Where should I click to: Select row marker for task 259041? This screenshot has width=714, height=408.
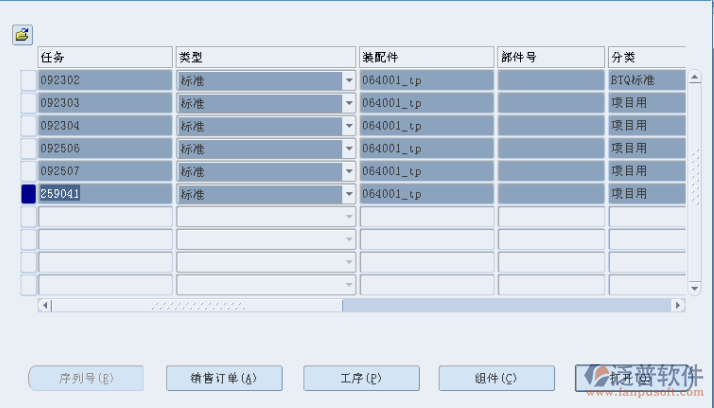point(28,194)
